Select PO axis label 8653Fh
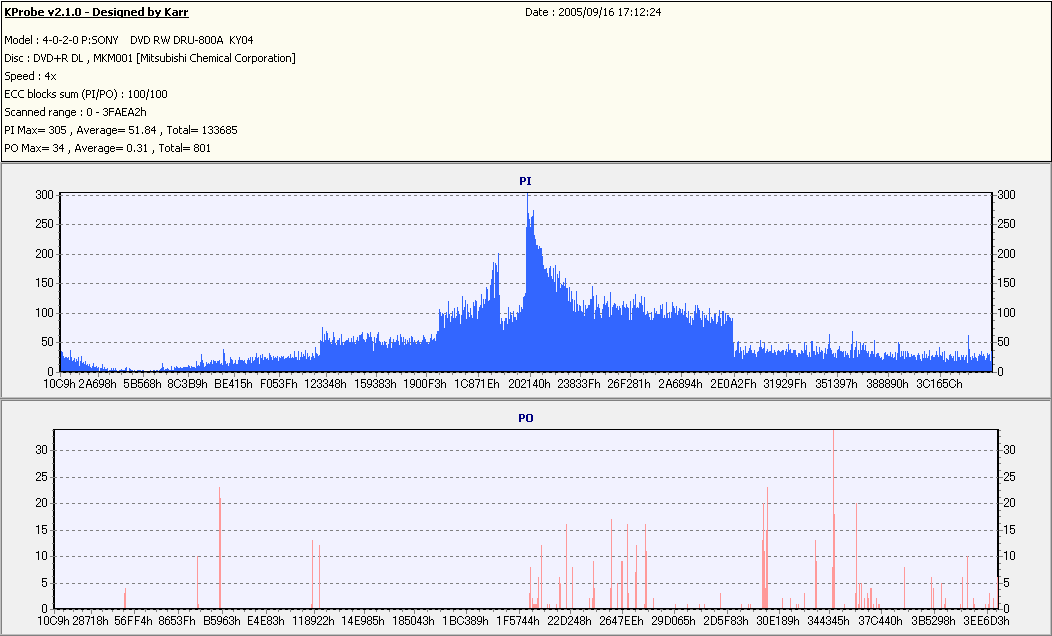Screen dimensions: 1052x636 tap(176, 621)
